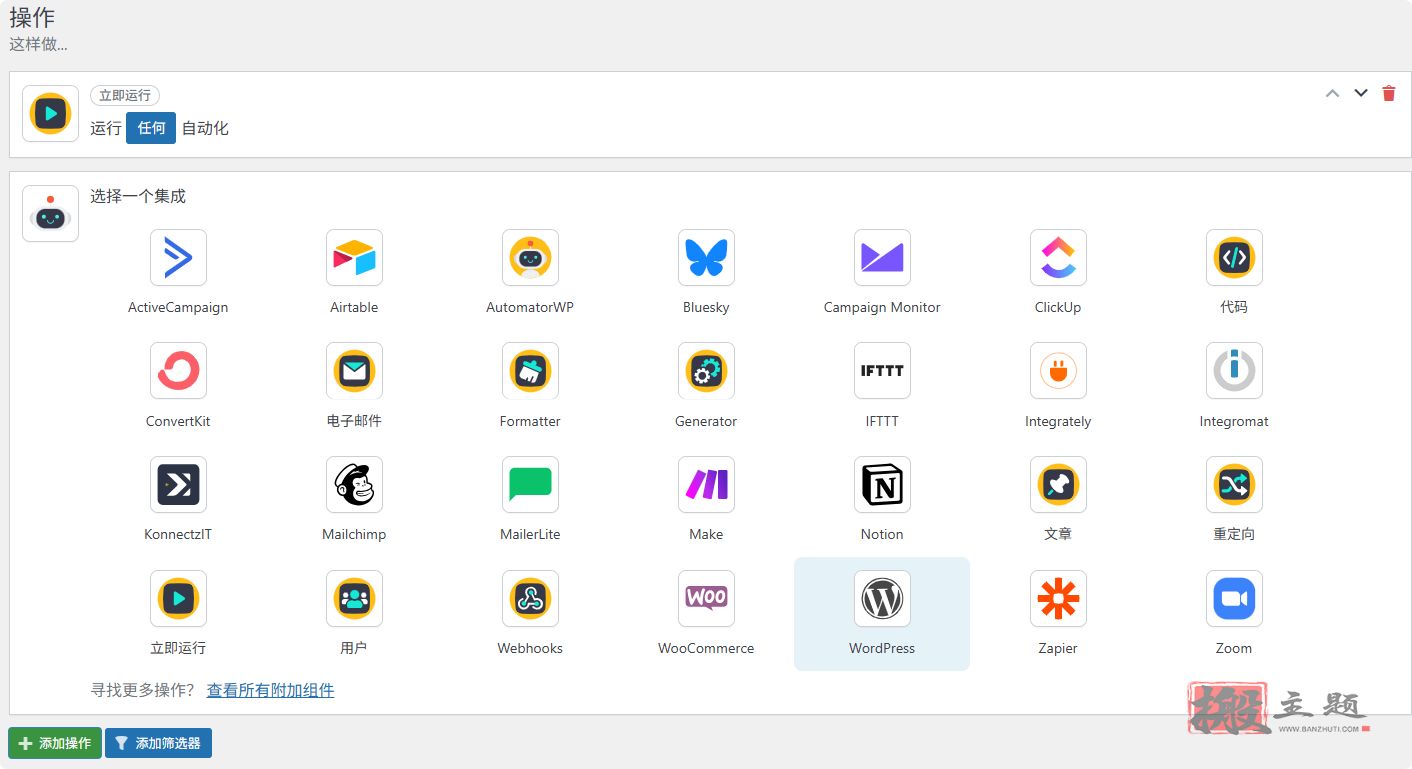Pick the Make integration icon
This screenshot has width=1412, height=769.
tap(706, 485)
